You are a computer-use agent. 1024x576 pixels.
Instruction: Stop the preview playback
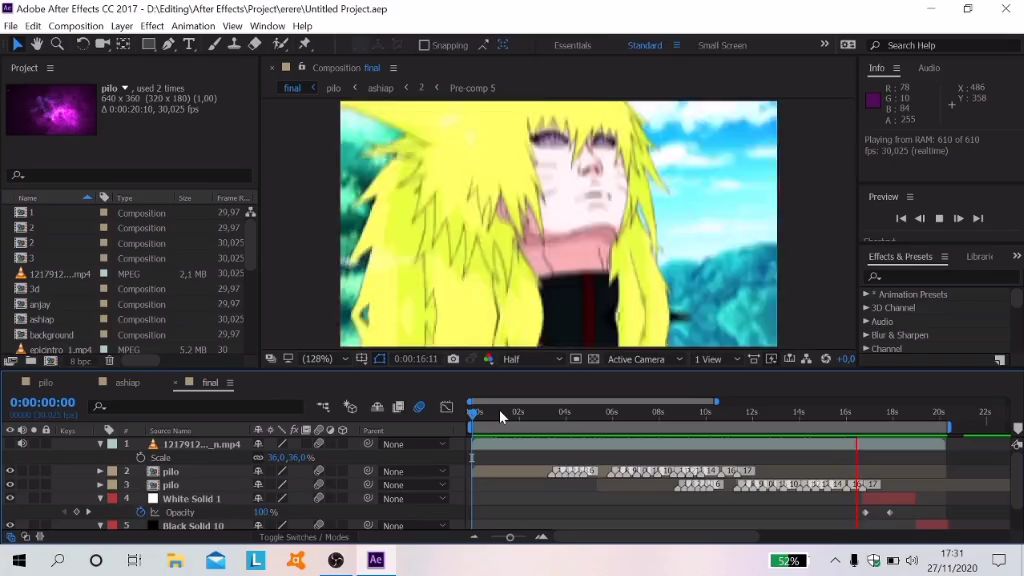coord(939,219)
